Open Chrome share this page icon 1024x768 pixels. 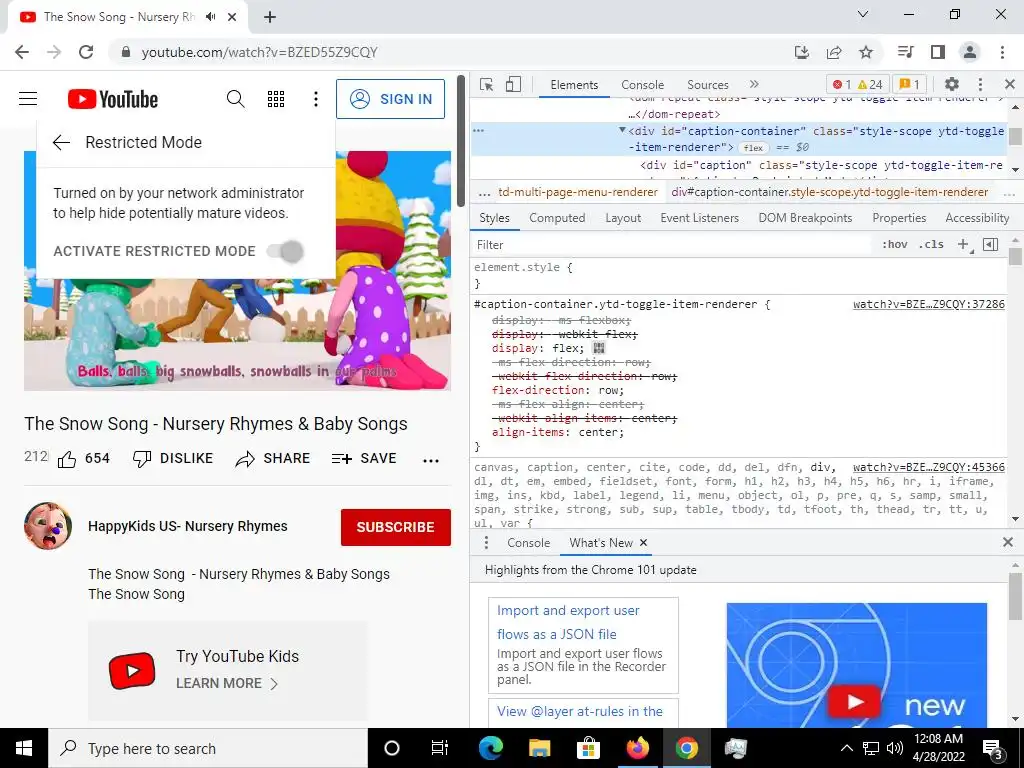(x=834, y=52)
